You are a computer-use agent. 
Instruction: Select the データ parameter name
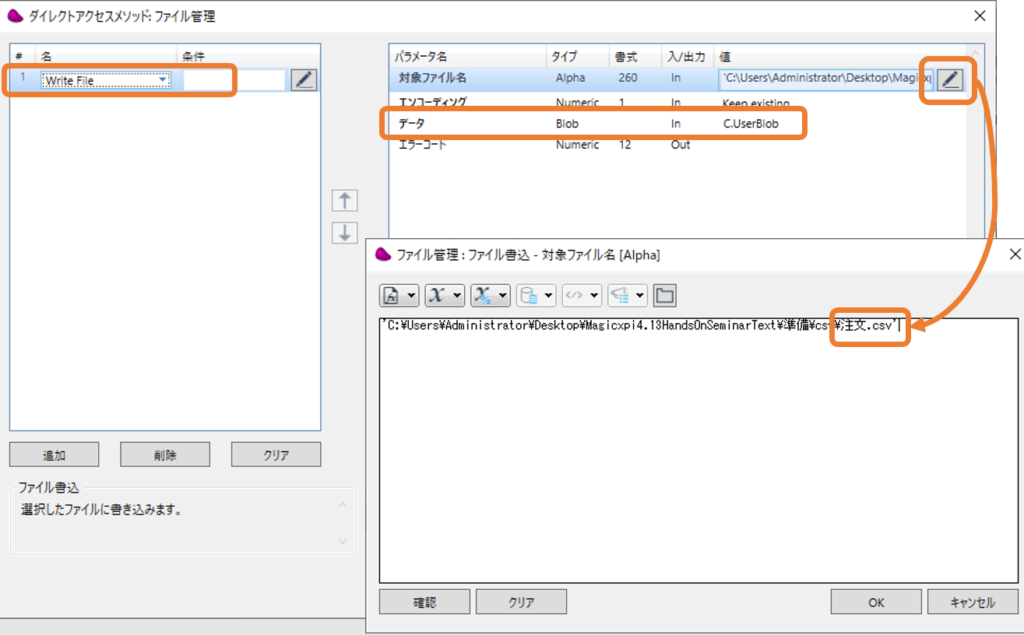412,123
